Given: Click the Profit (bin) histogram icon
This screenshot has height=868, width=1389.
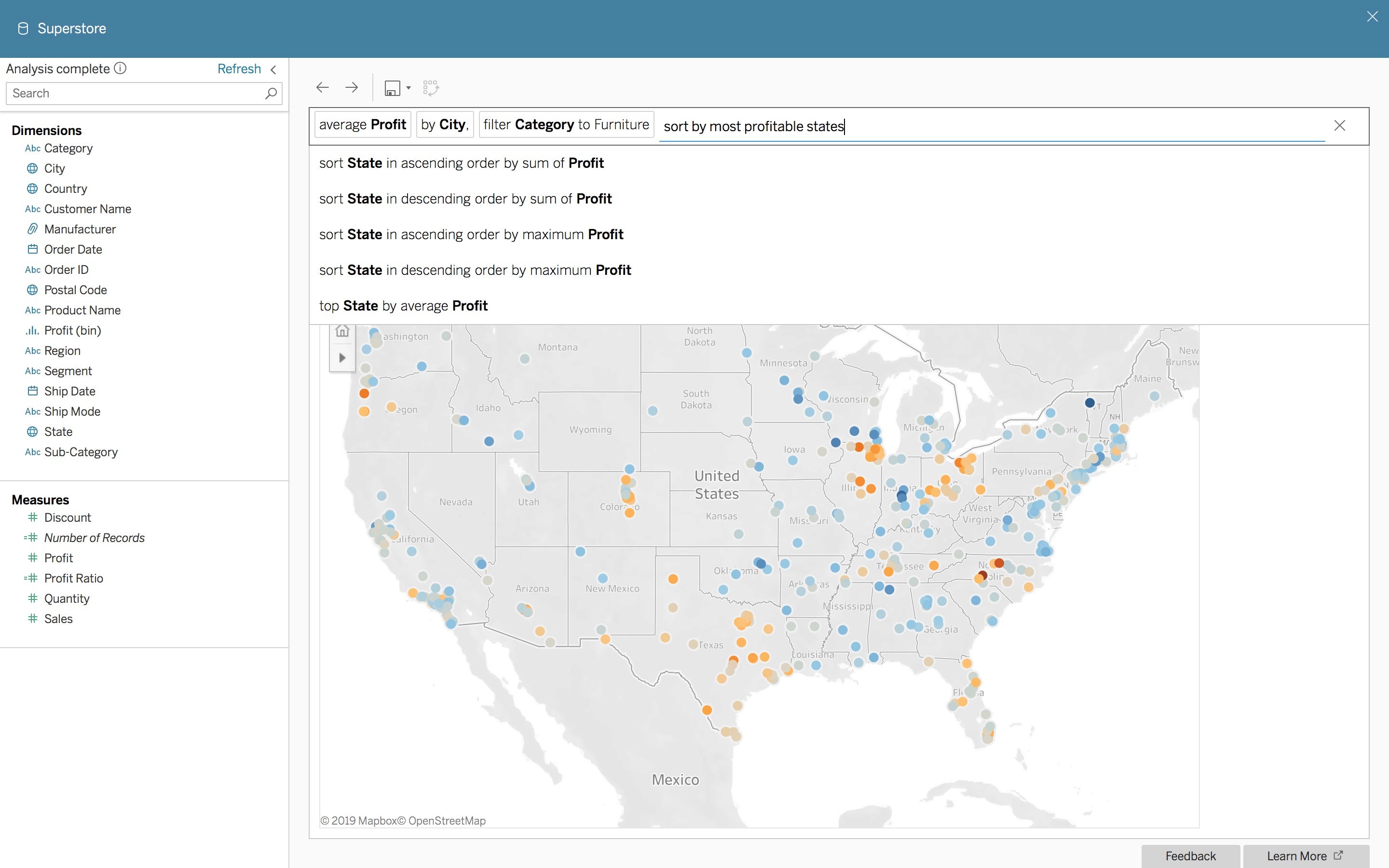Looking at the screenshot, I should coord(32,331).
